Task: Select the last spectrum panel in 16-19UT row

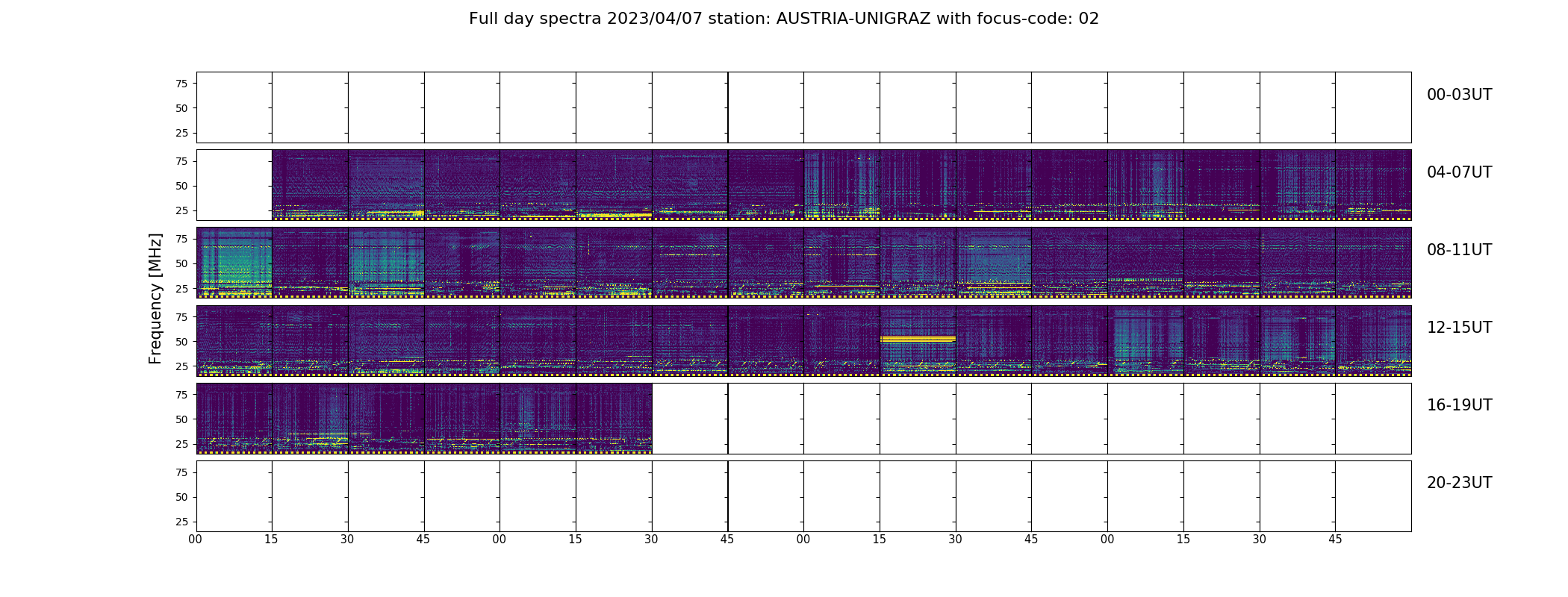Action: [x=614, y=419]
